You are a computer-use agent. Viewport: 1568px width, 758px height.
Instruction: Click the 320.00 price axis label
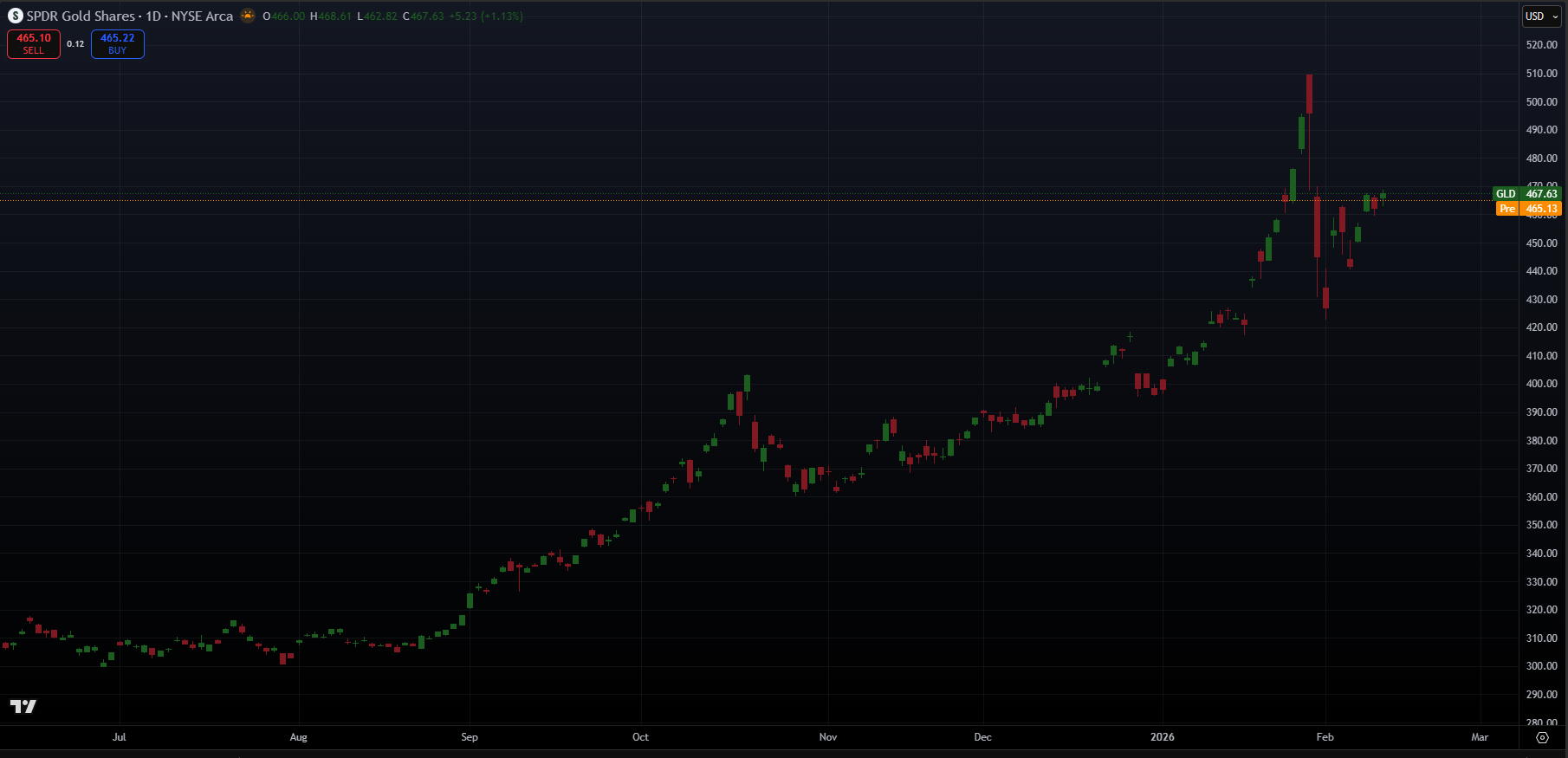[x=1542, y=610]
